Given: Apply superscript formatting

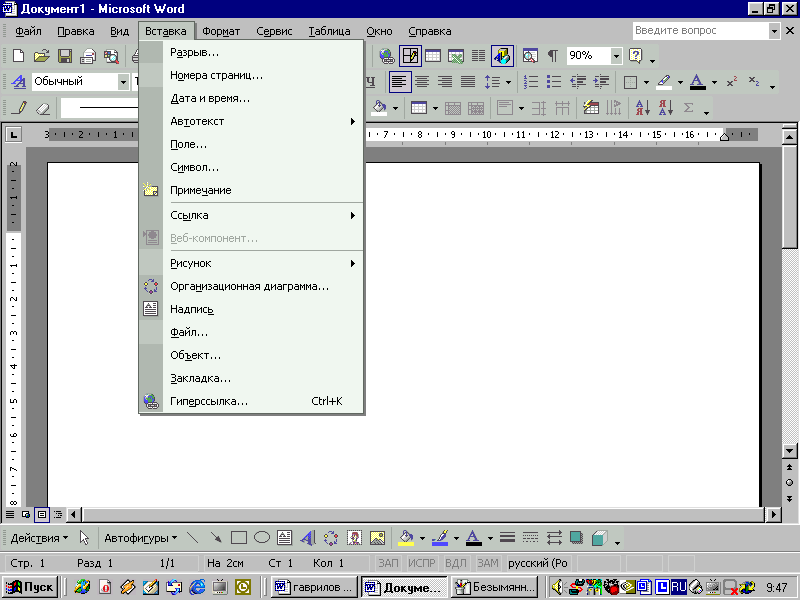Looking at the screenshot, I should (x=732, y=82).
